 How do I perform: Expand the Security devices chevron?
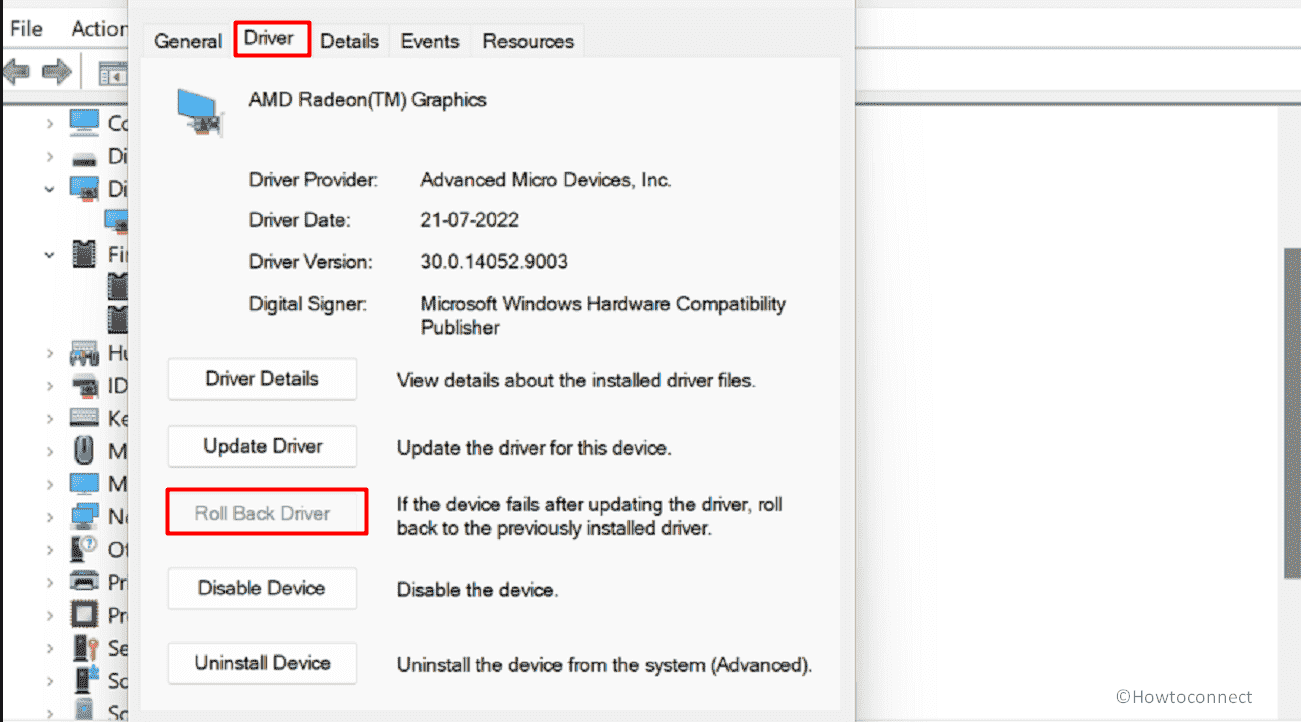point(49,647)
